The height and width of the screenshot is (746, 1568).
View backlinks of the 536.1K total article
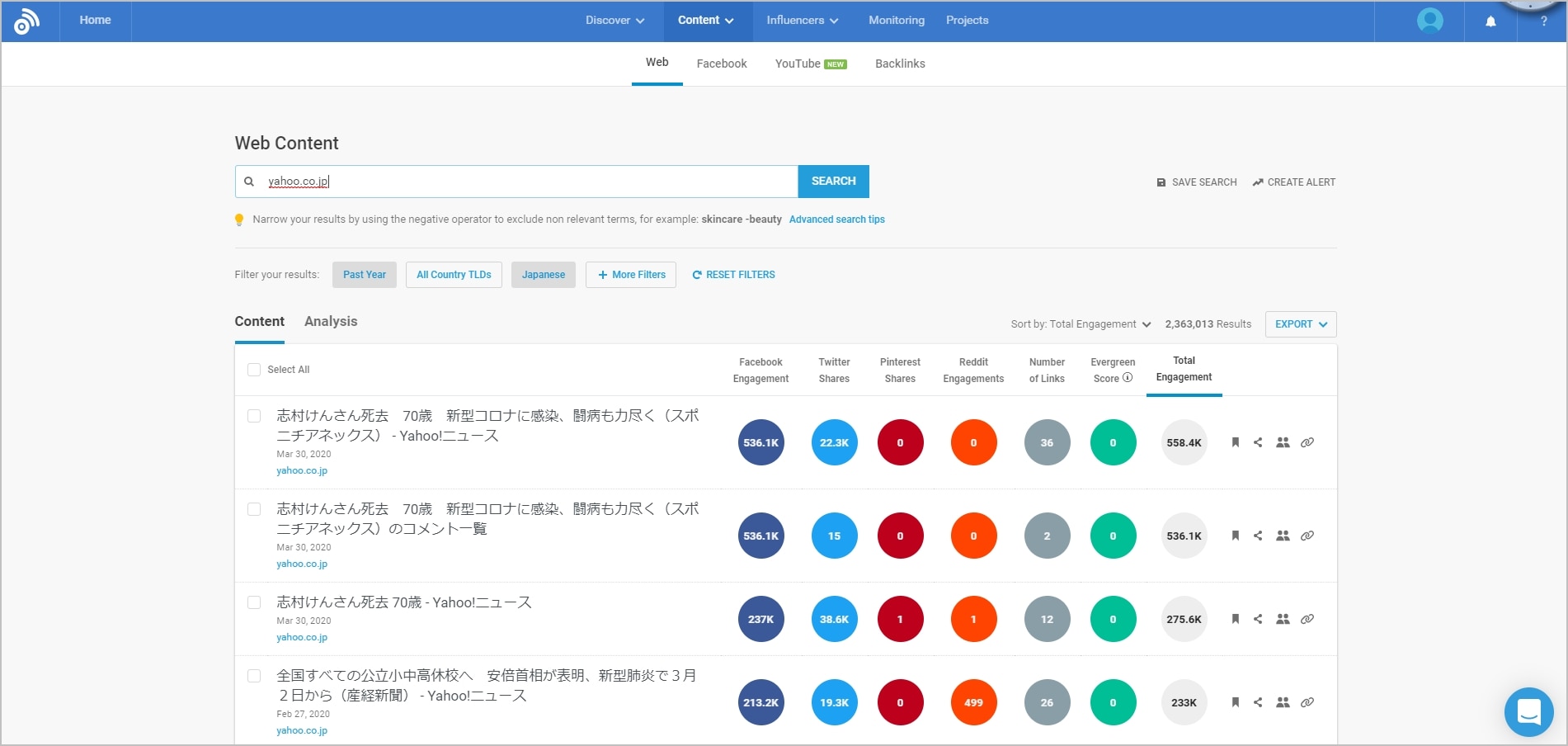(1307, 536)
